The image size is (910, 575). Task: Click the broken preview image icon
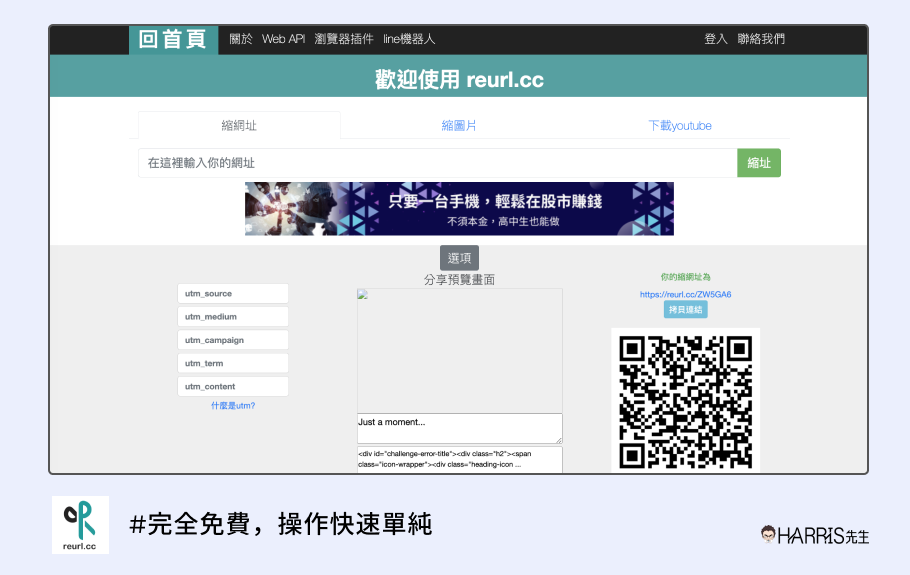click(363, 295)
